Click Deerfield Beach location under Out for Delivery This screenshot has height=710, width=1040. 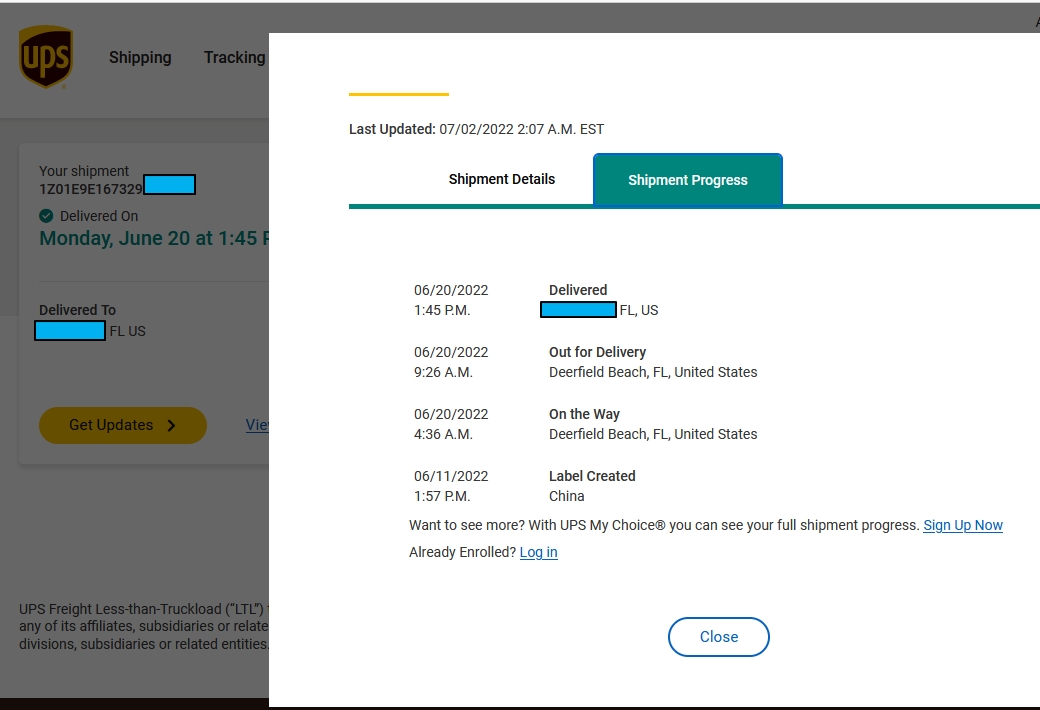pos(653,372)
